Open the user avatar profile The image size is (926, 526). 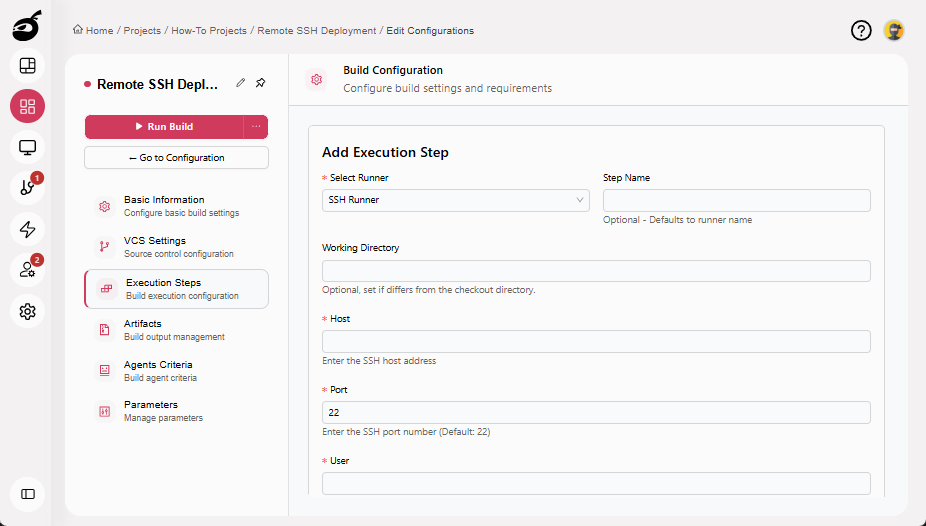[x=894, y=30]
